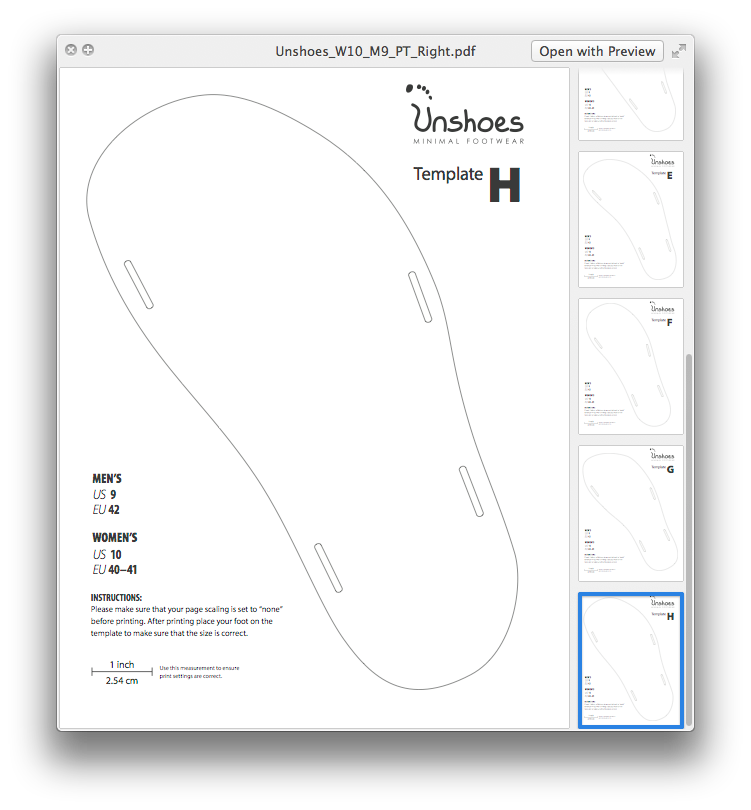The image size is (751, 810).
Task: Enter full screen with the arrows icon
Action: 679,51
